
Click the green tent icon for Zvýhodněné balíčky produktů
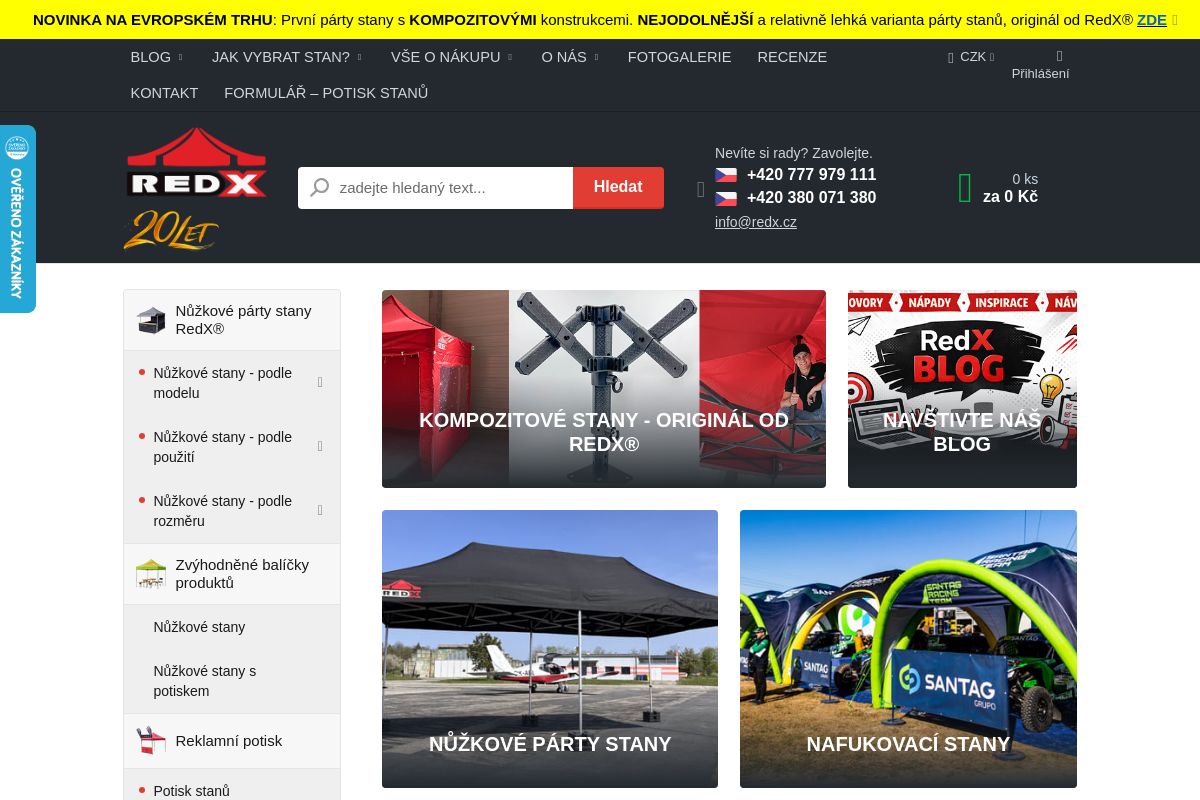(150, 573)
